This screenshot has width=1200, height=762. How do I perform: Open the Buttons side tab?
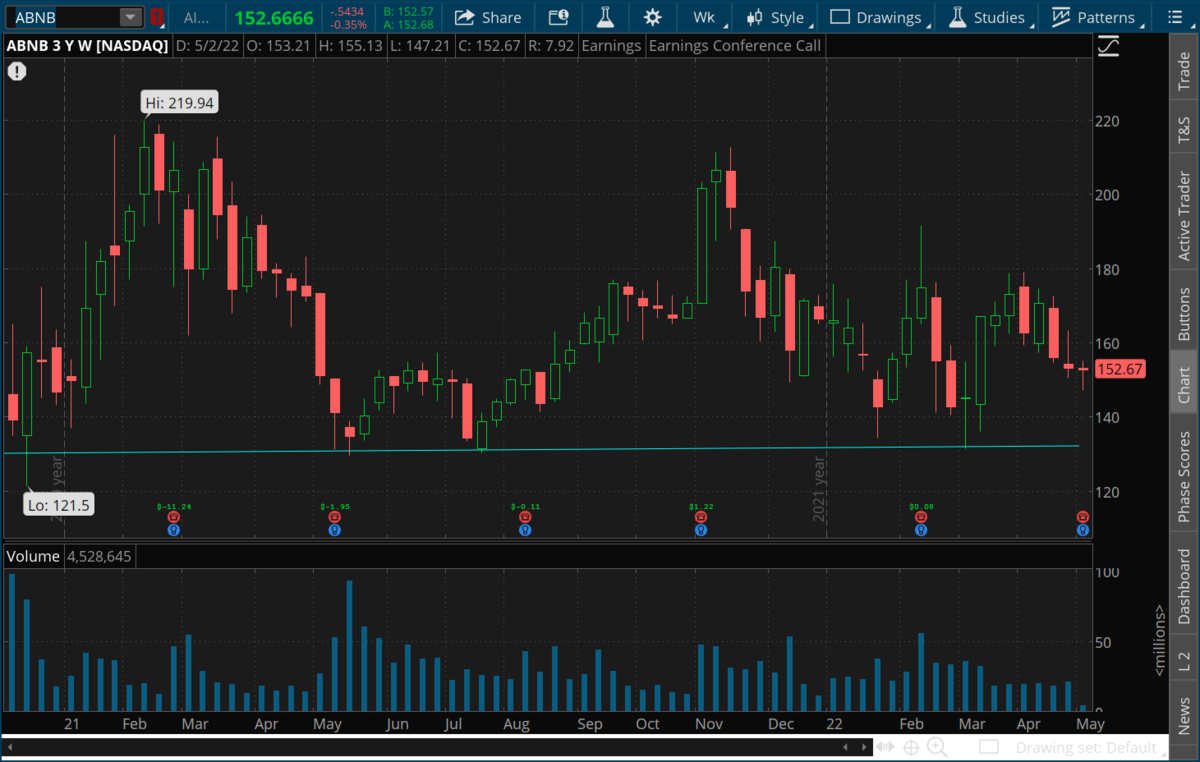1184,314
